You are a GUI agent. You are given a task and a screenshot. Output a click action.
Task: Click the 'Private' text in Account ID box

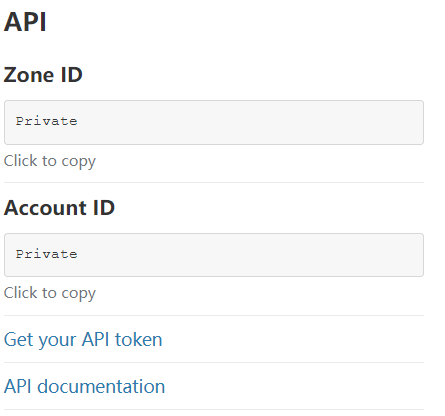point(47,254)
